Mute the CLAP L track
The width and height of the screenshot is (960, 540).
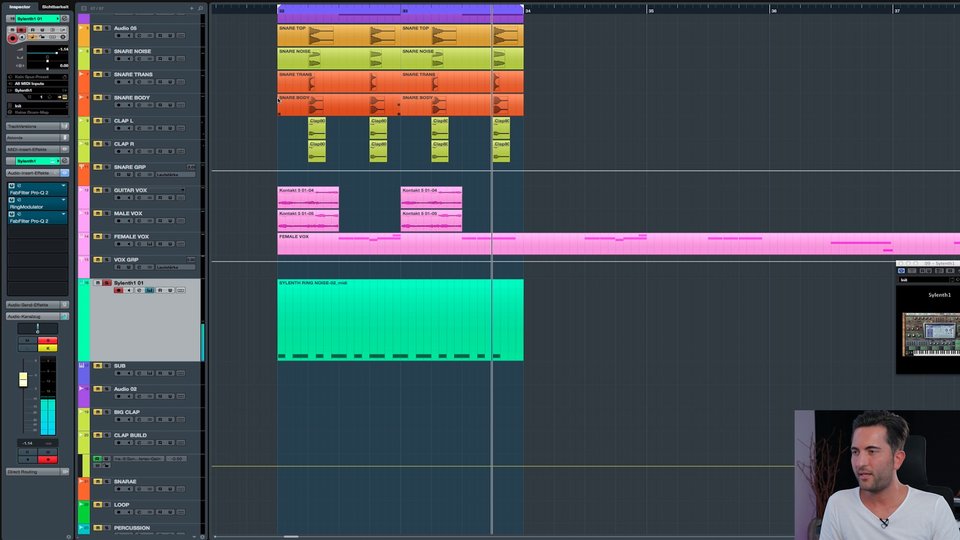(97, 121)
